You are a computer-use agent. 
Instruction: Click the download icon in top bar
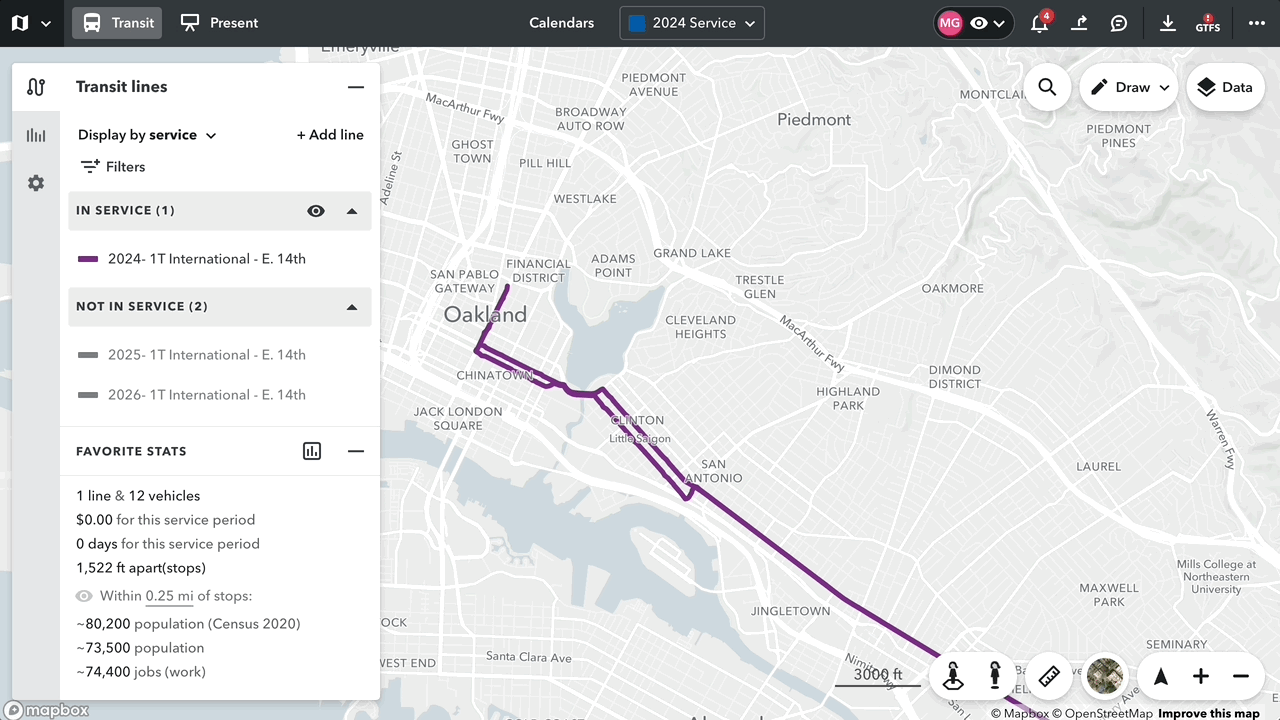[1167, 23]
